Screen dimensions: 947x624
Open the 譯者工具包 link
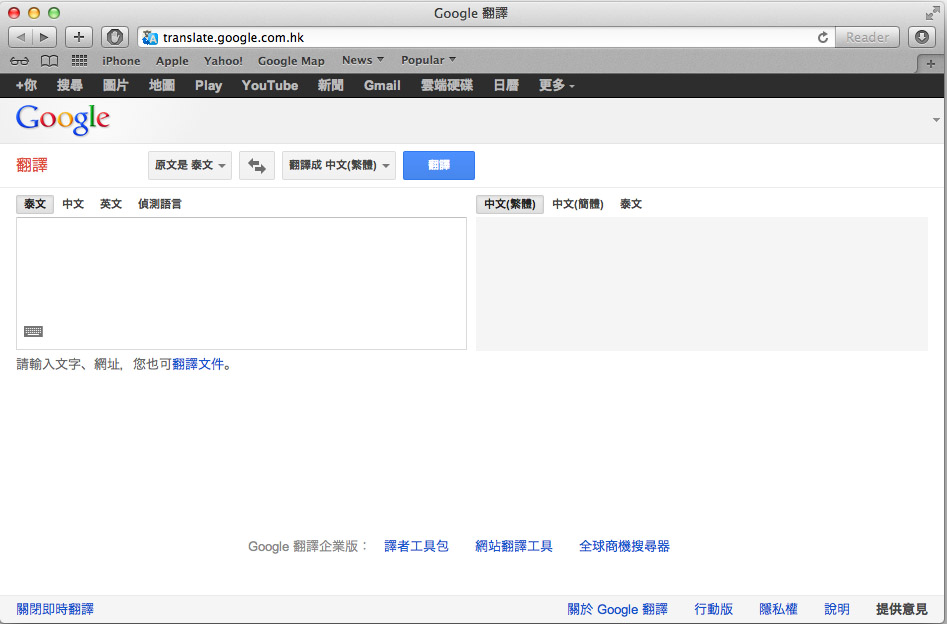416,546
